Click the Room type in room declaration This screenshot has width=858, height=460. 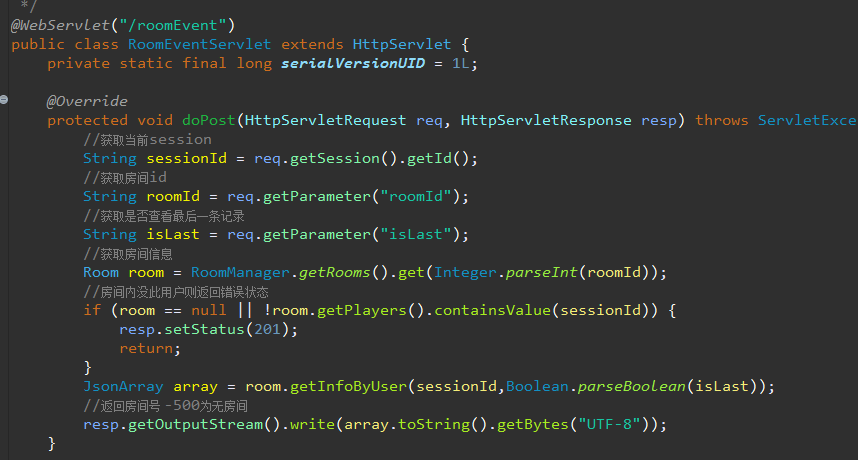pyautogui.click(x=101, y=272)
